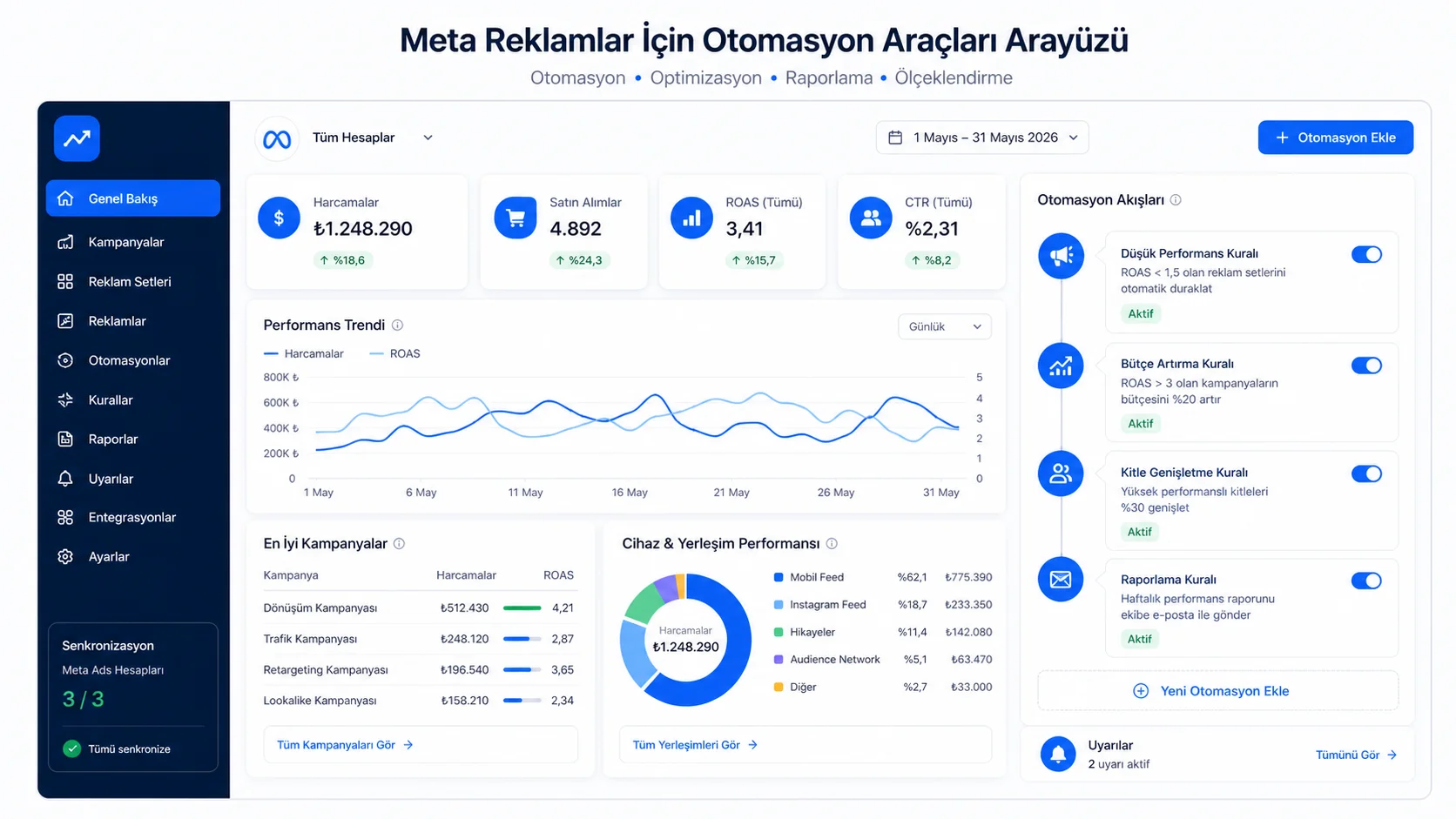This screenshot has height=819, width=1456.
Task: Toggle the Raporlama Kuralı switch
Action: pyautogui.click(x=1366, y=581)
